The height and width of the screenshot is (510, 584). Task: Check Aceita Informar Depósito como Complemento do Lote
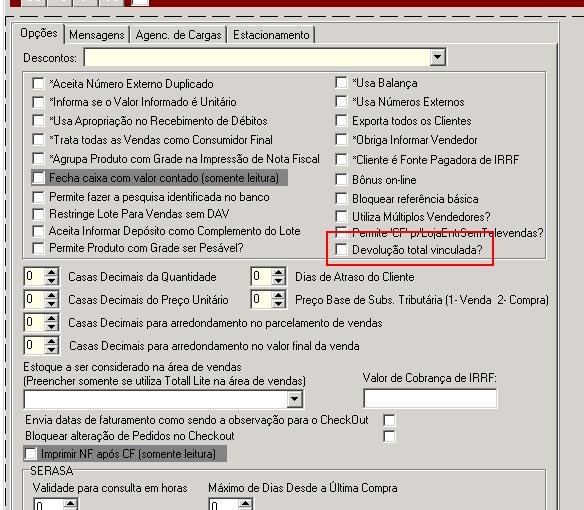38,231
